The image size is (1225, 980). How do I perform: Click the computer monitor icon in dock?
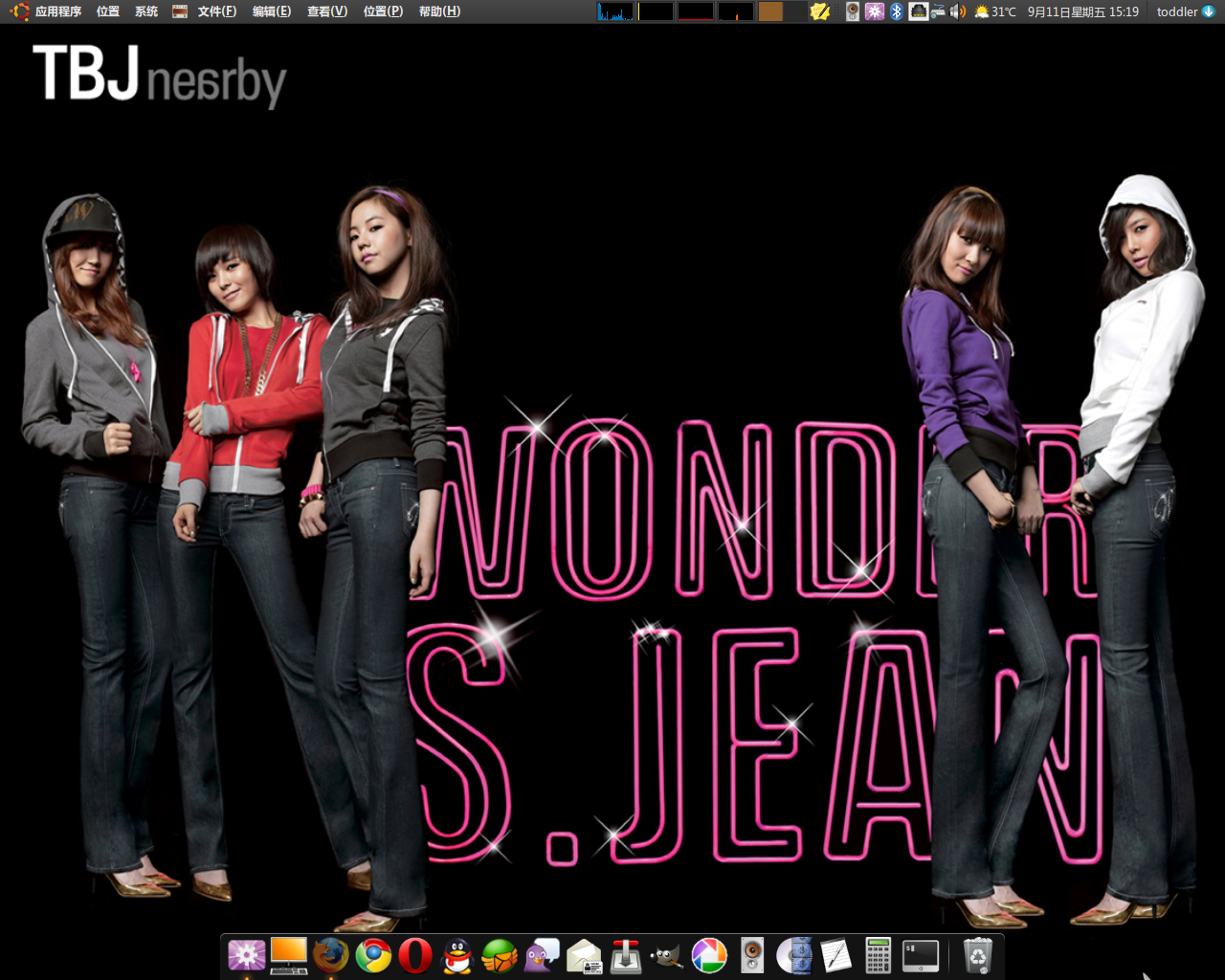(x=288, y=955)
